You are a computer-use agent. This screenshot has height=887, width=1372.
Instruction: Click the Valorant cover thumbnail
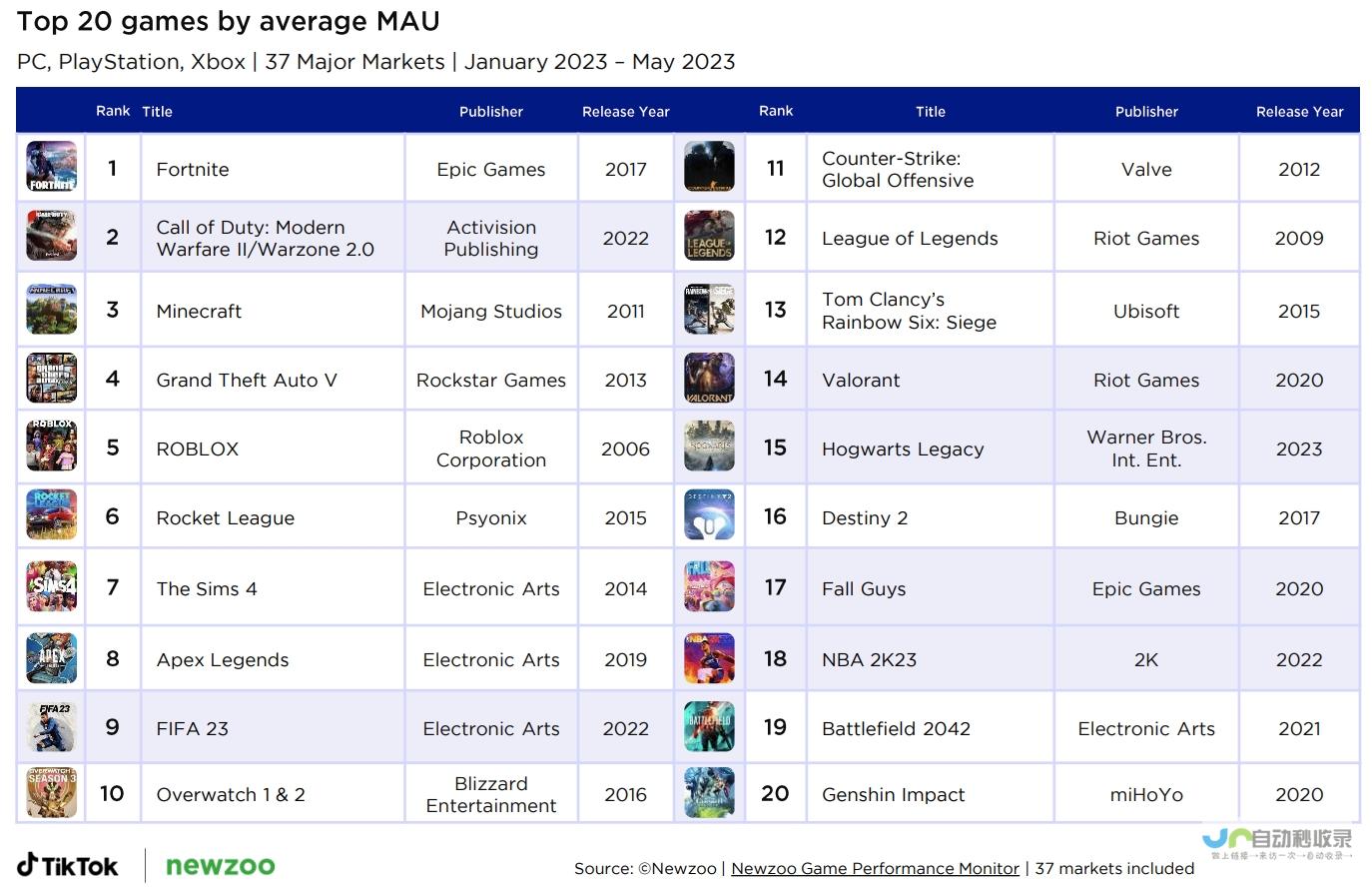coord(709,378)
